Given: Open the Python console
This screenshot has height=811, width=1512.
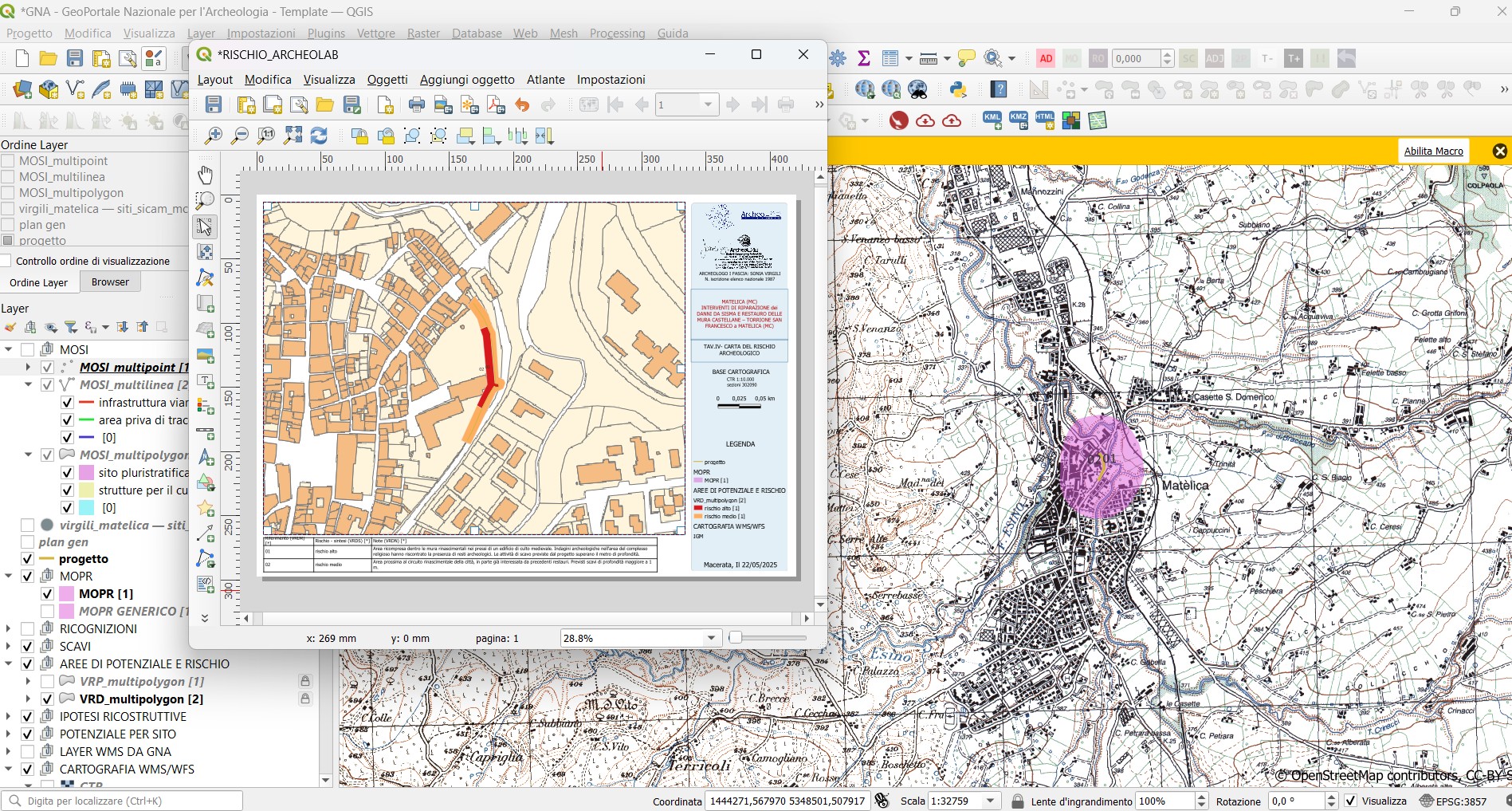Looking at the screenshot, I should coord(958,89).
